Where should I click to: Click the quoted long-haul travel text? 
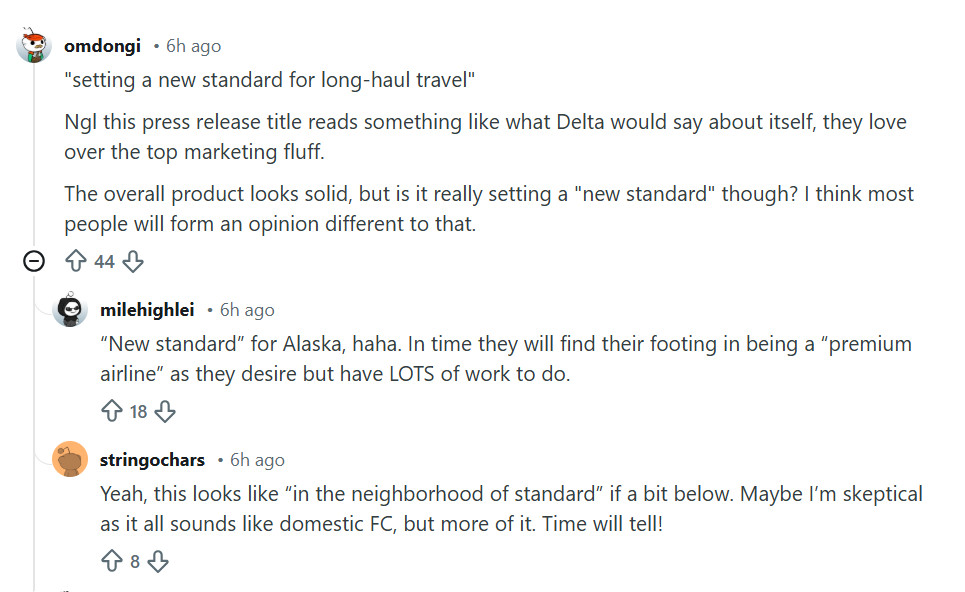point(268,80)
